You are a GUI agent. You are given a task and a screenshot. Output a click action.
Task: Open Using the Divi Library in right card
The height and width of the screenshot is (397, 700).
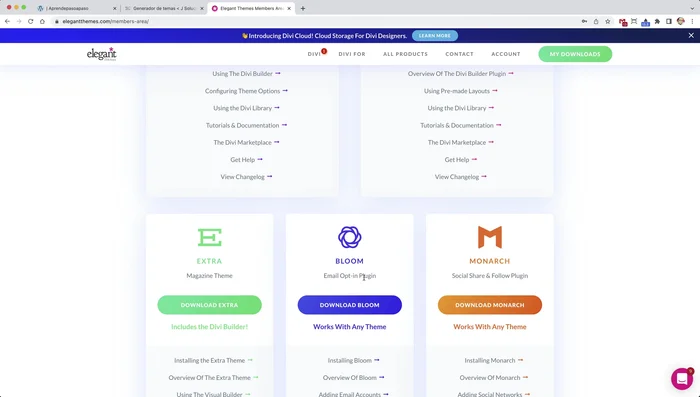coord(460,108)
